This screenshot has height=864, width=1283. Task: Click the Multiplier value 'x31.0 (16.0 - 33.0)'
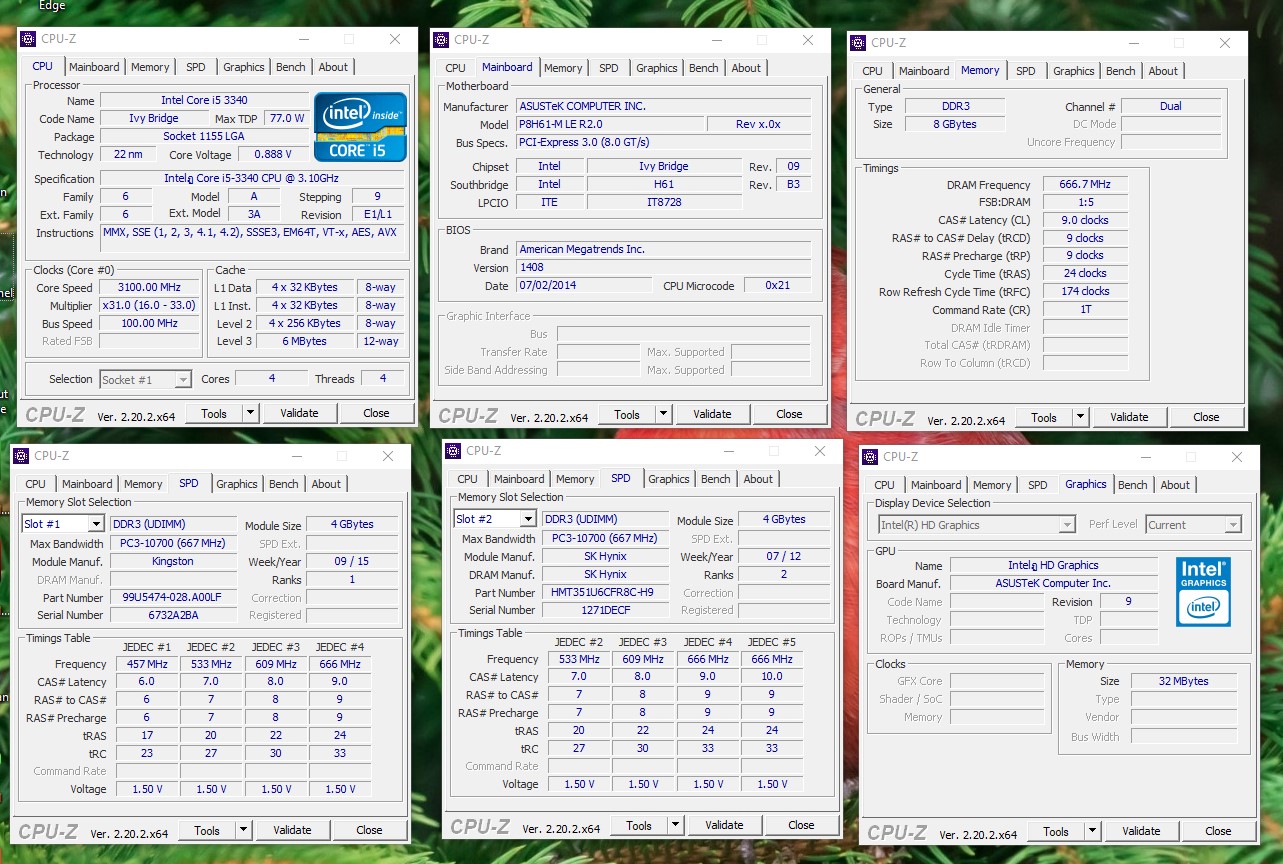(x=150, y=306)
